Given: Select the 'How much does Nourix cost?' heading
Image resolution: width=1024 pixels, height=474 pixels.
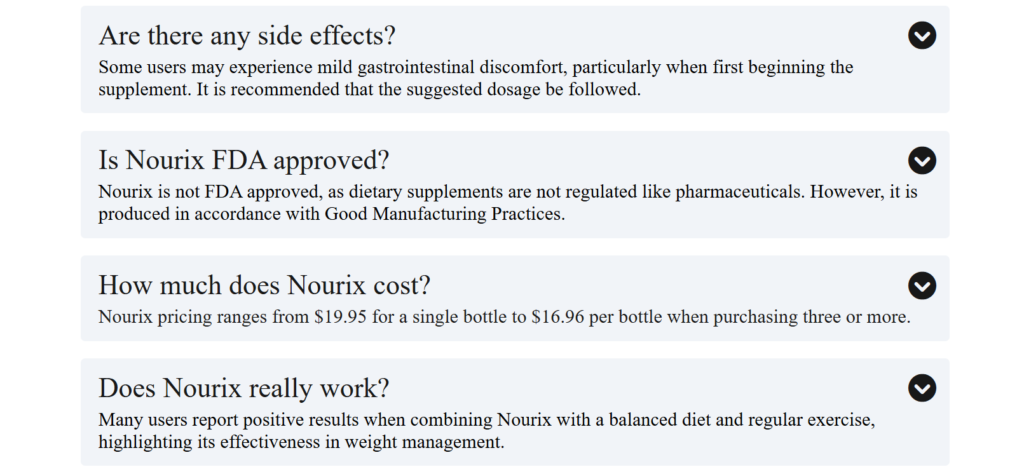Looking at the screenshot, I should click(x=264, y=285).
